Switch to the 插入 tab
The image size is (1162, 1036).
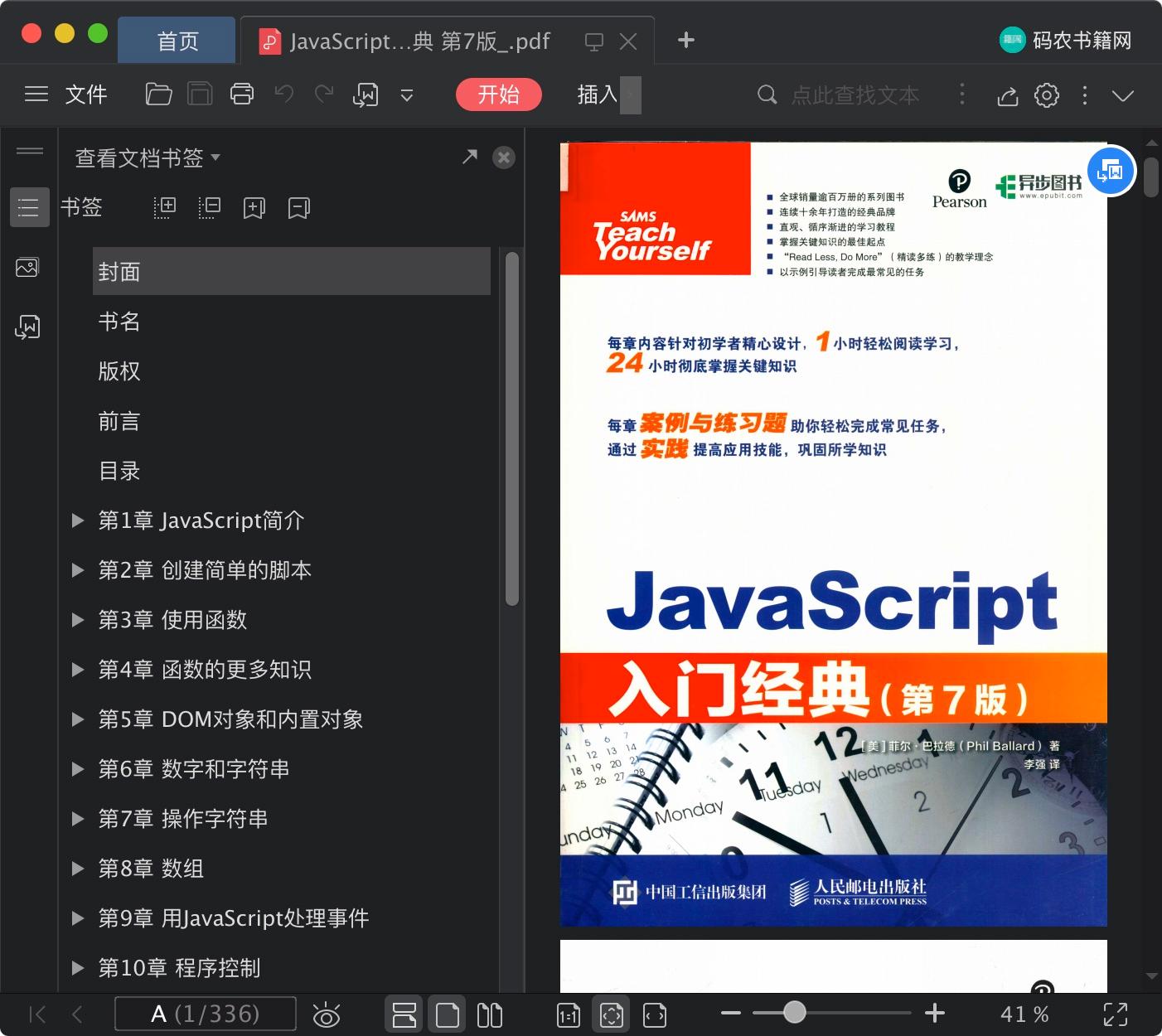tap(598, 94)
